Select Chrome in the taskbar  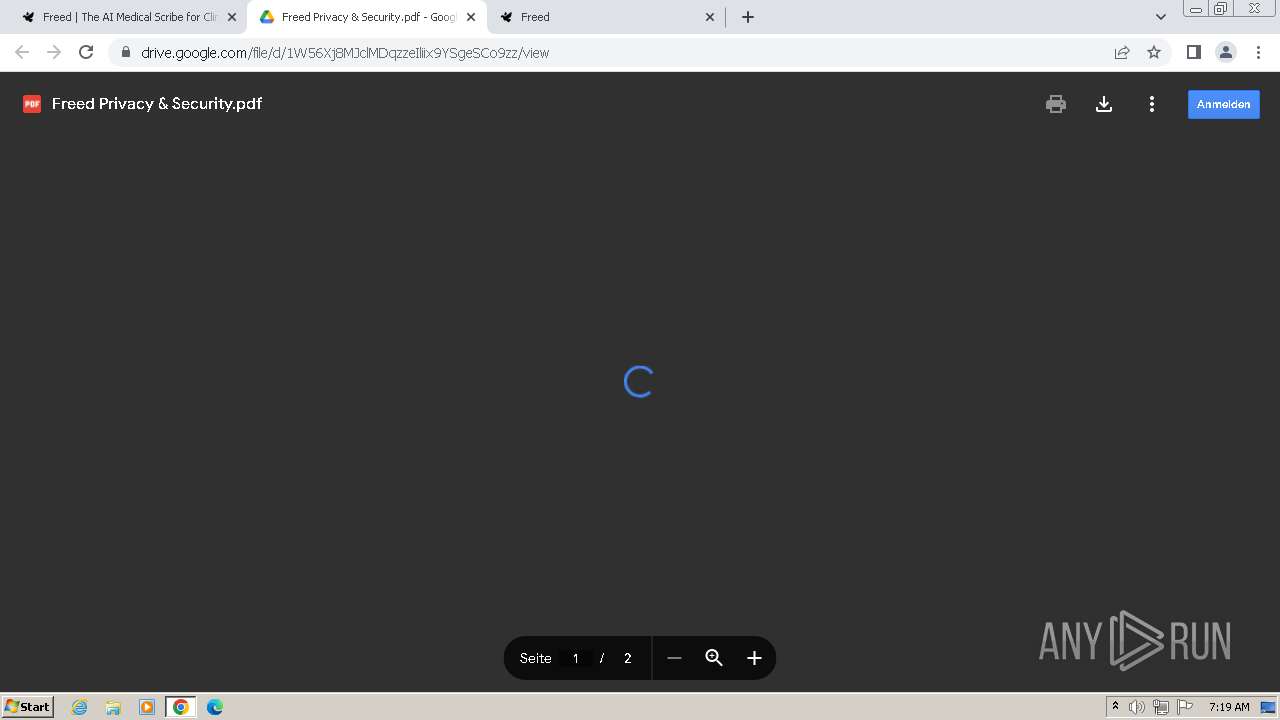tap(181, 707)
